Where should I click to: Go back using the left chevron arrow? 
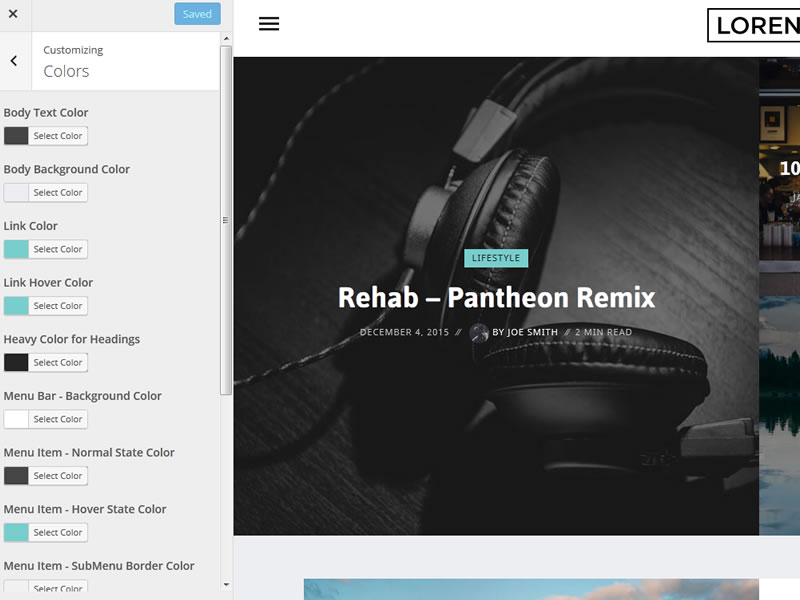pos(14,61)
